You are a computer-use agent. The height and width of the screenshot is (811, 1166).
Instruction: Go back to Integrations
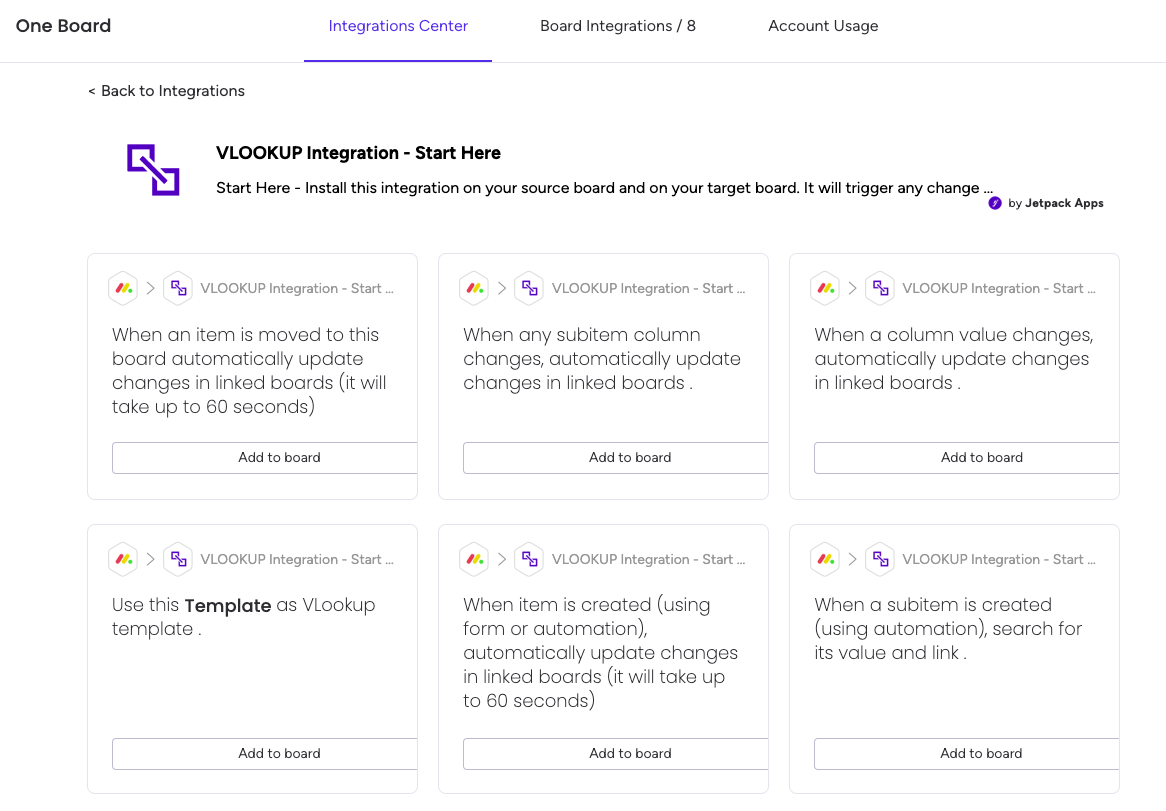pyautogui.click(x=167, y=91)
